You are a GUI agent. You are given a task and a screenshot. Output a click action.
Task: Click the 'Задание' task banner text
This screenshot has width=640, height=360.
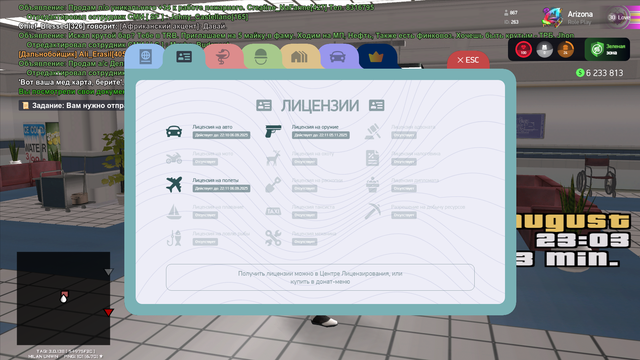coord(78,106)
